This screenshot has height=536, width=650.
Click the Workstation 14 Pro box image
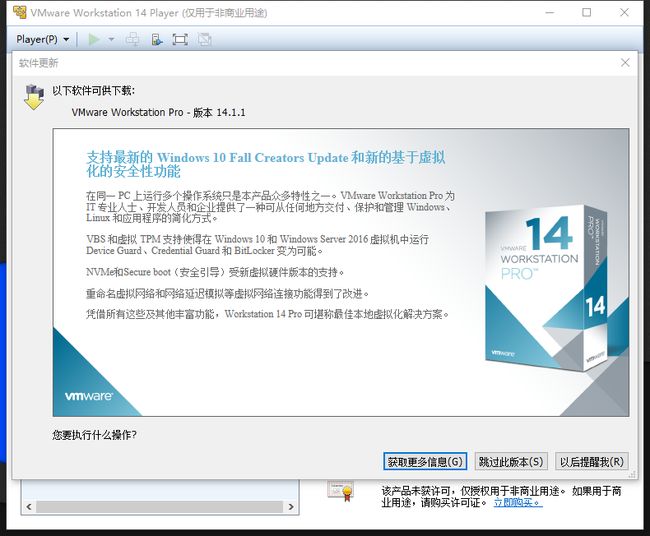[x=546, y=287]
